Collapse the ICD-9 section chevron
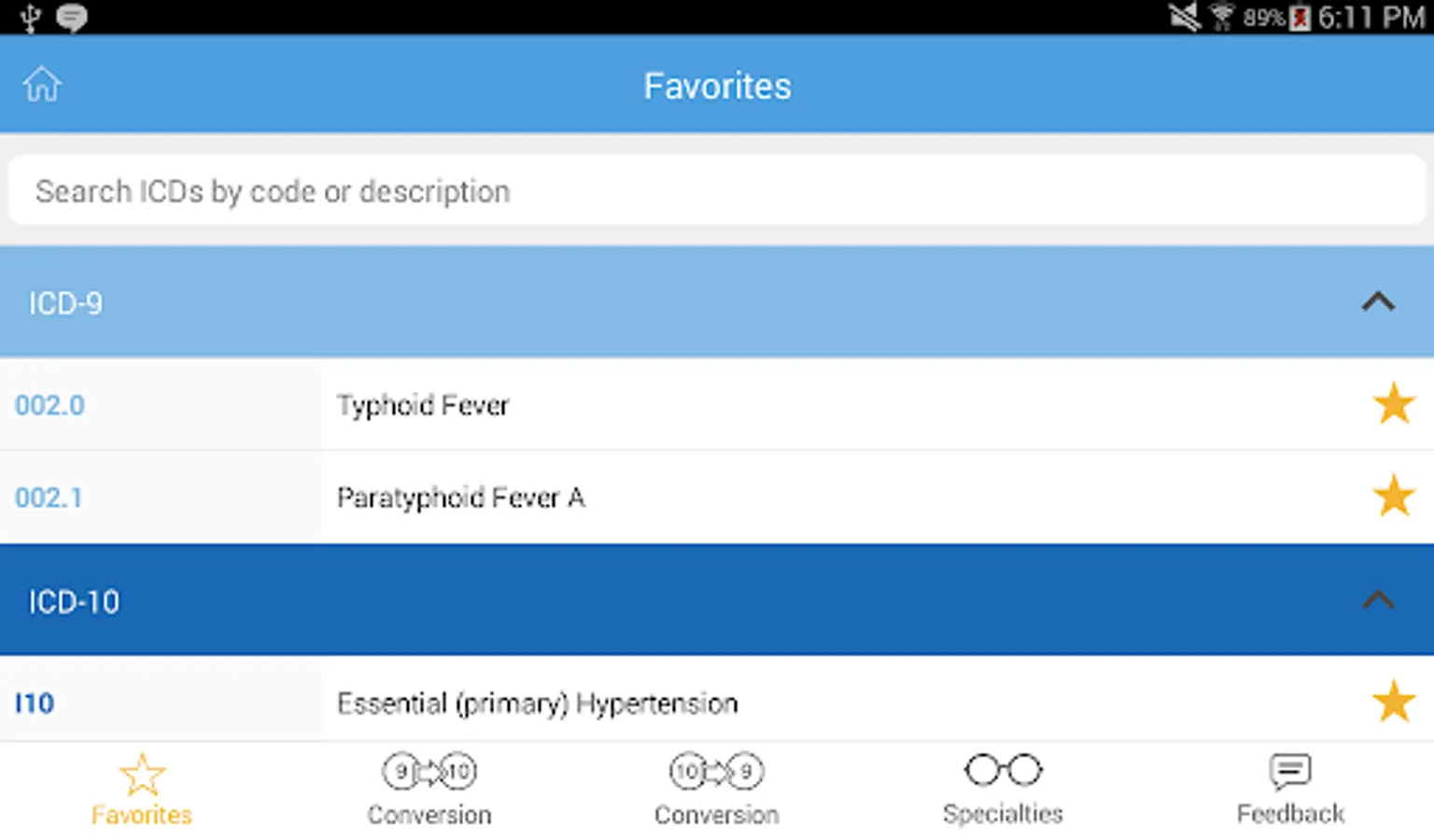This screenshot has height=840, width=1434. (x=1378, y=302)
